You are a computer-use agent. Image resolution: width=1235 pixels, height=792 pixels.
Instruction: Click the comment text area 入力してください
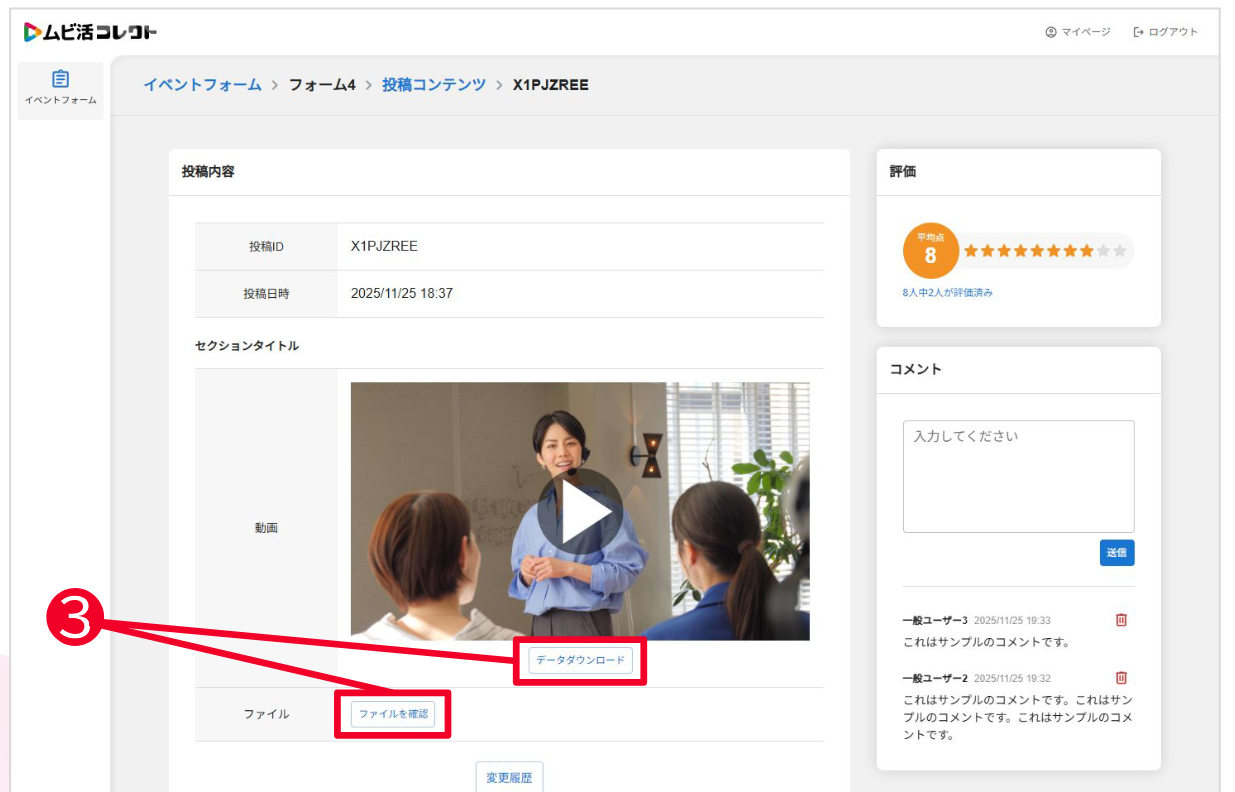point(1018,476)
